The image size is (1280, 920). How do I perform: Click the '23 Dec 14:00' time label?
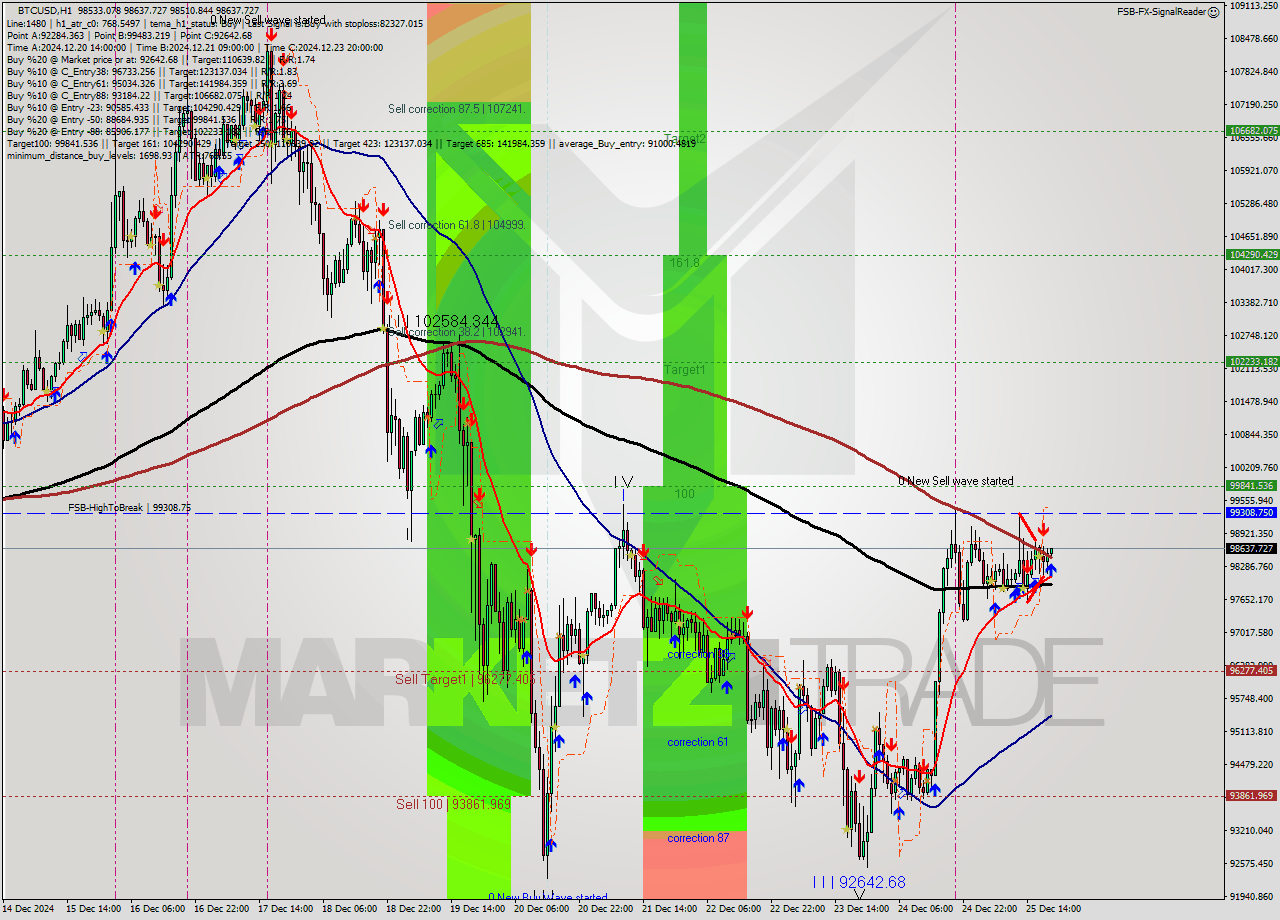click(x=863, y=909)
